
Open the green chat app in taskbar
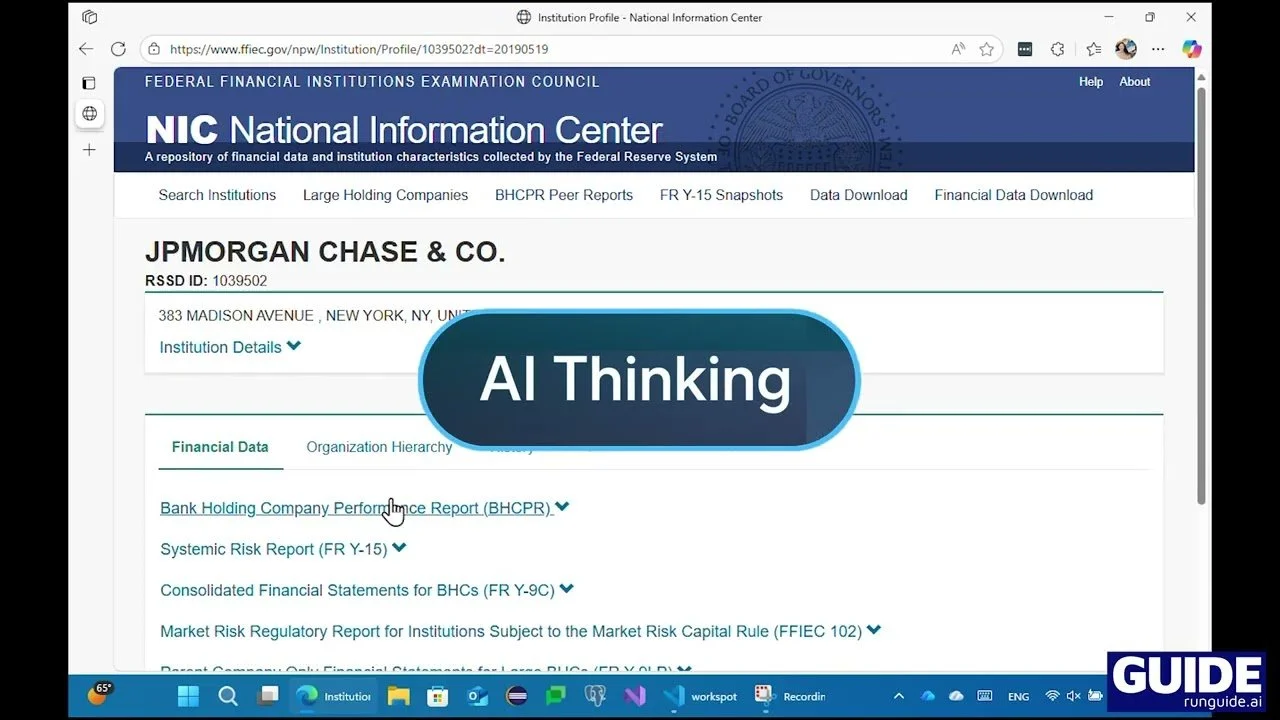pos(556,696)
